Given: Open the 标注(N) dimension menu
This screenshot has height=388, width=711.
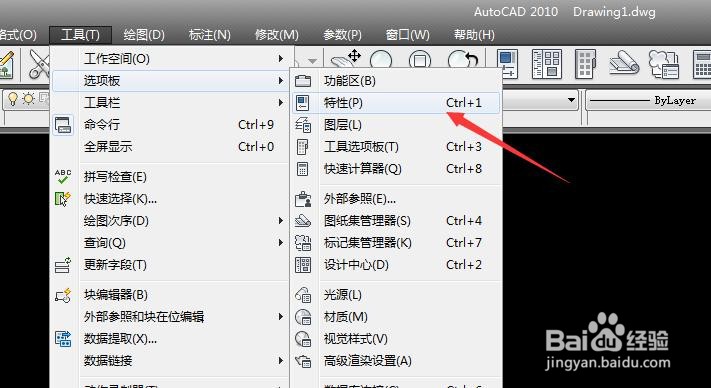Looking at the screenshot, I should 209,35.
